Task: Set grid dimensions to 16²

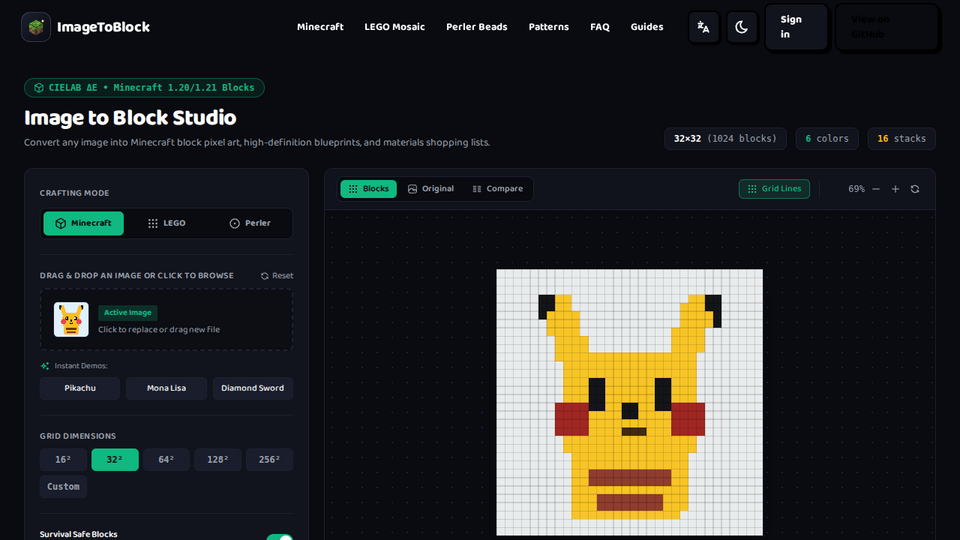Action: click(x=63, y=460)
